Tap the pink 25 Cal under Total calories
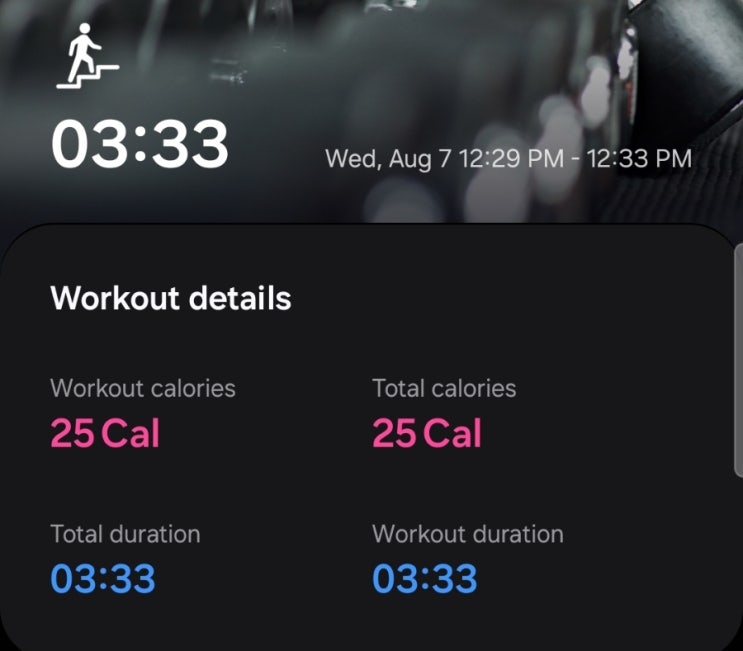 click(427, 433)
